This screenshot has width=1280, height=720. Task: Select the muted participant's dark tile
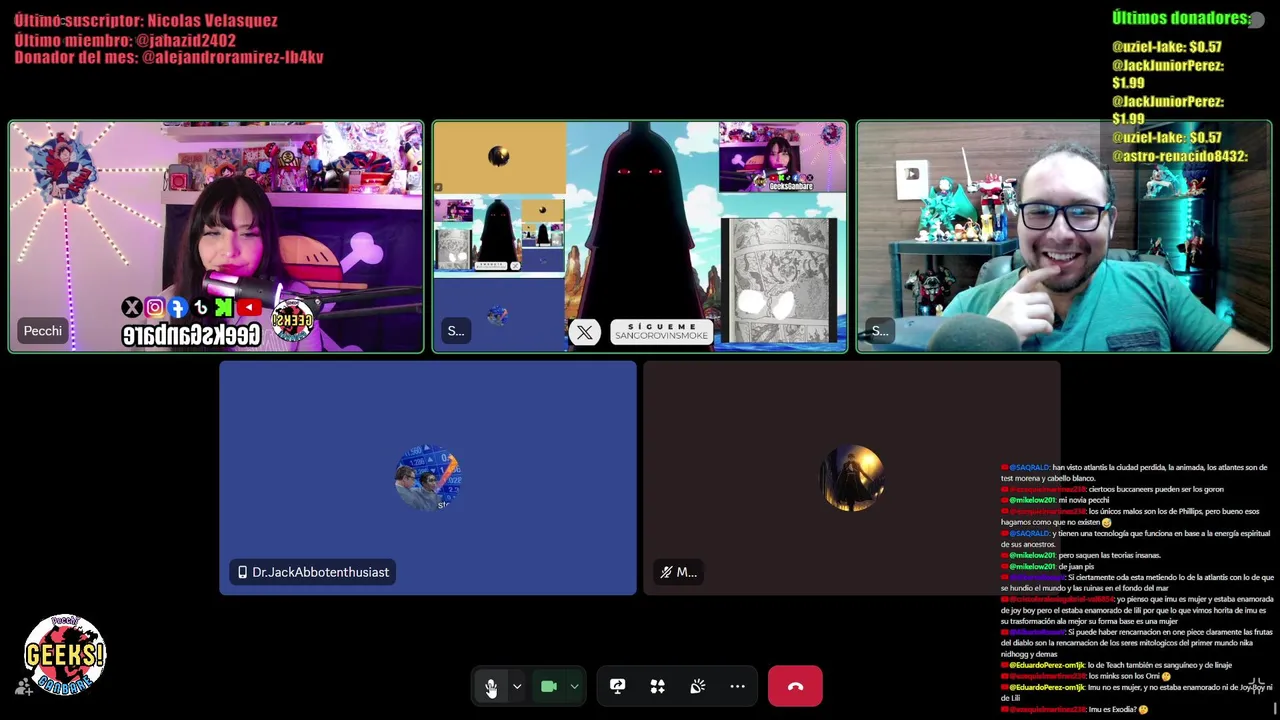[852, 478]
